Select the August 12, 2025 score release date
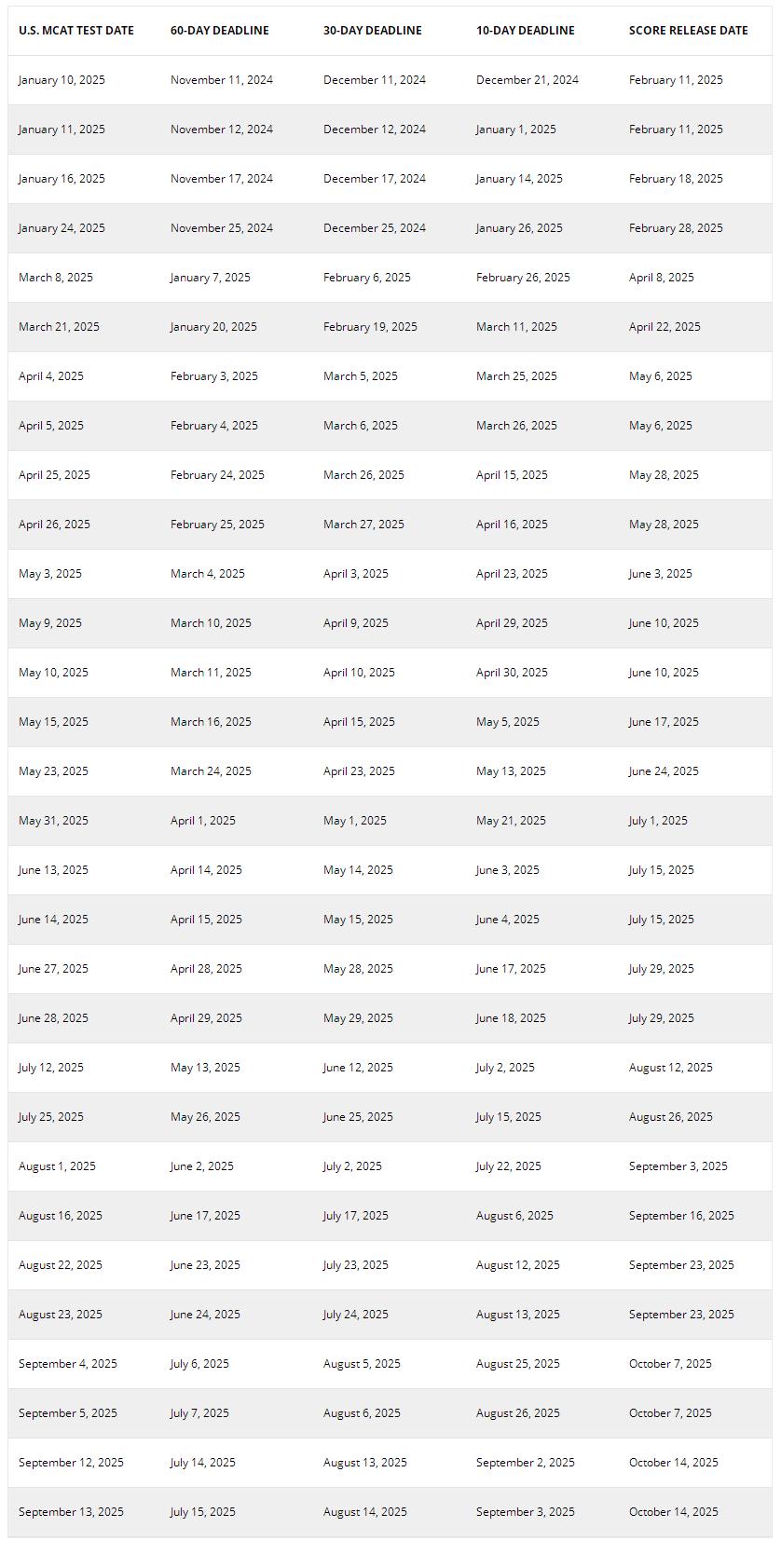Image resolution: width=781 pixels, height=1568 pixels. (x=671, y=1068)
